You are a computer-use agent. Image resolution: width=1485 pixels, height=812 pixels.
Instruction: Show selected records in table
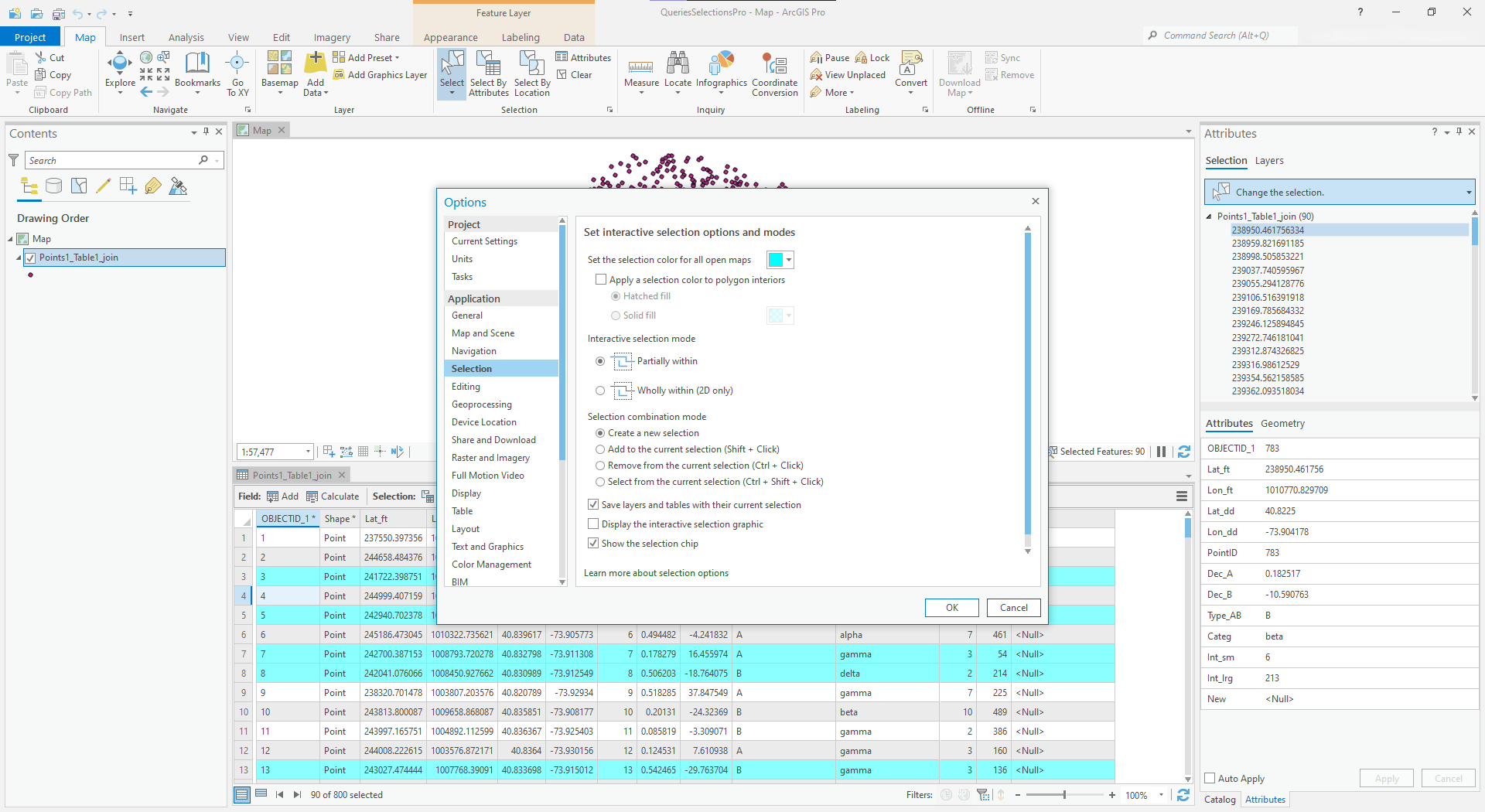(261, 794)
